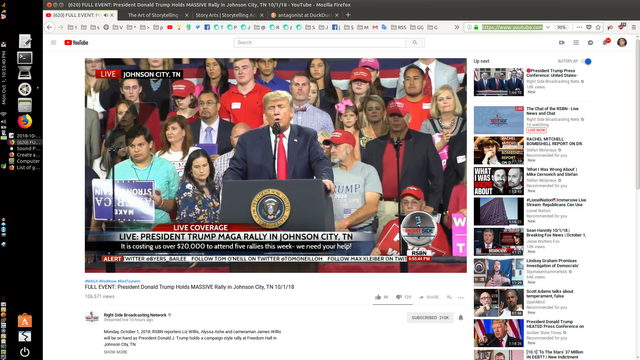Open President Trump Press Conference thumbnail
Screen dimensions: 640x360
click(498, 82)
